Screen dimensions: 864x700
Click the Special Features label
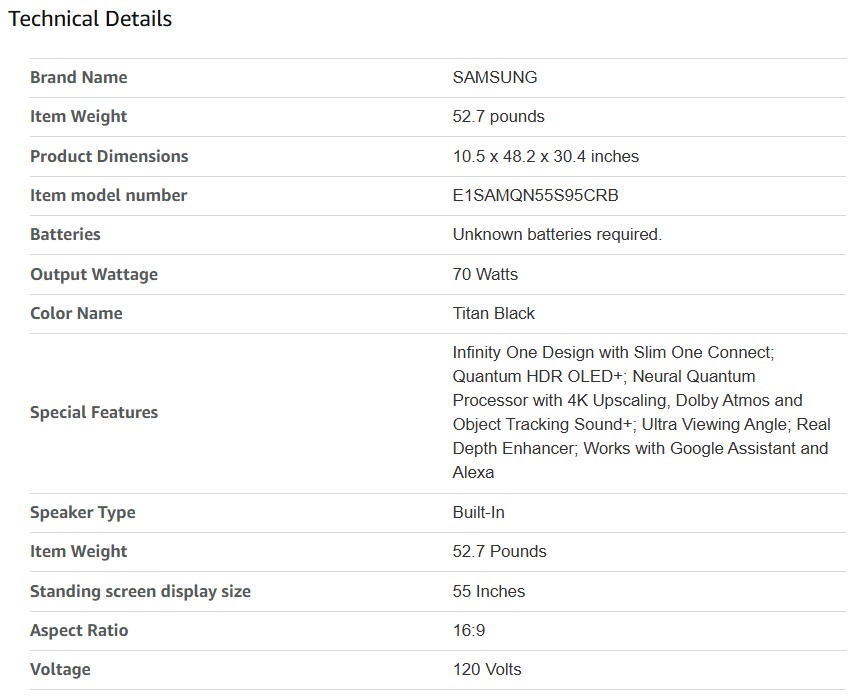(x=94, y=412)
